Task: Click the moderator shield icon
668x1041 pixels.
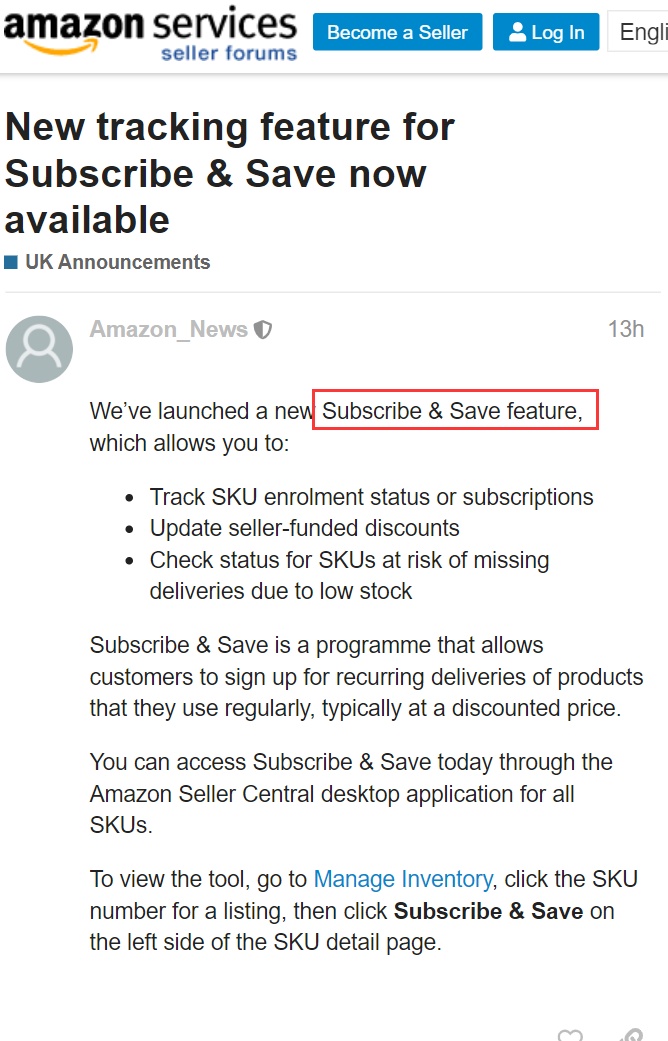Action: coord(263,329)
